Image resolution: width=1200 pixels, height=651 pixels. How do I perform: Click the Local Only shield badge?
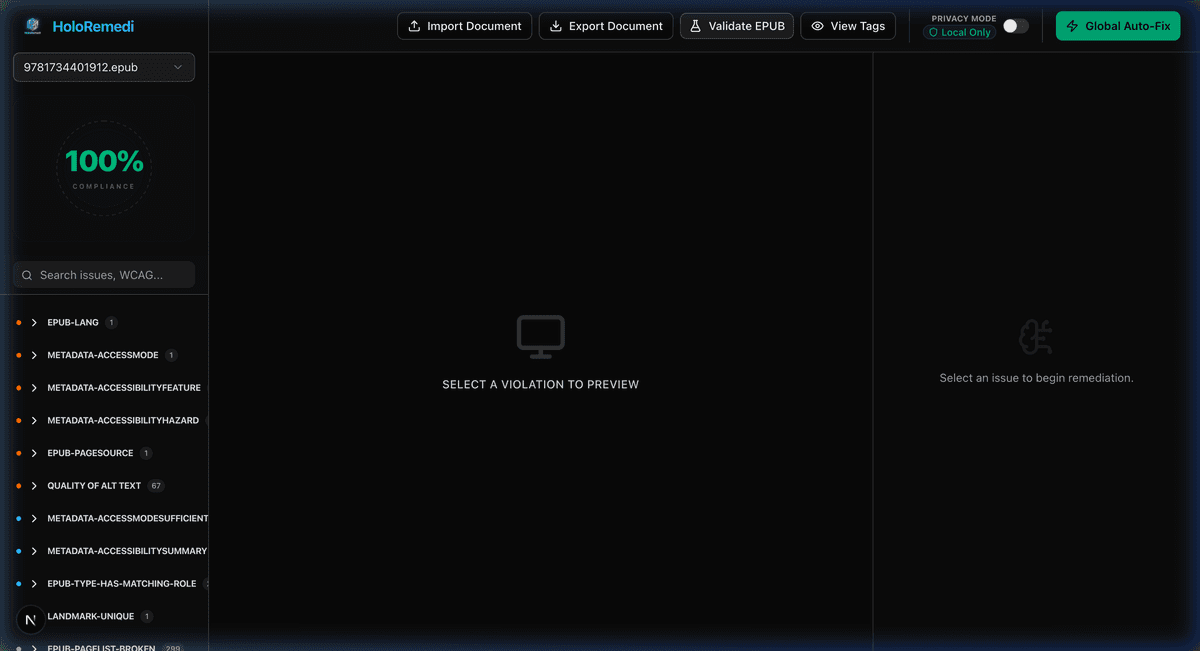[x=959, y=33]
